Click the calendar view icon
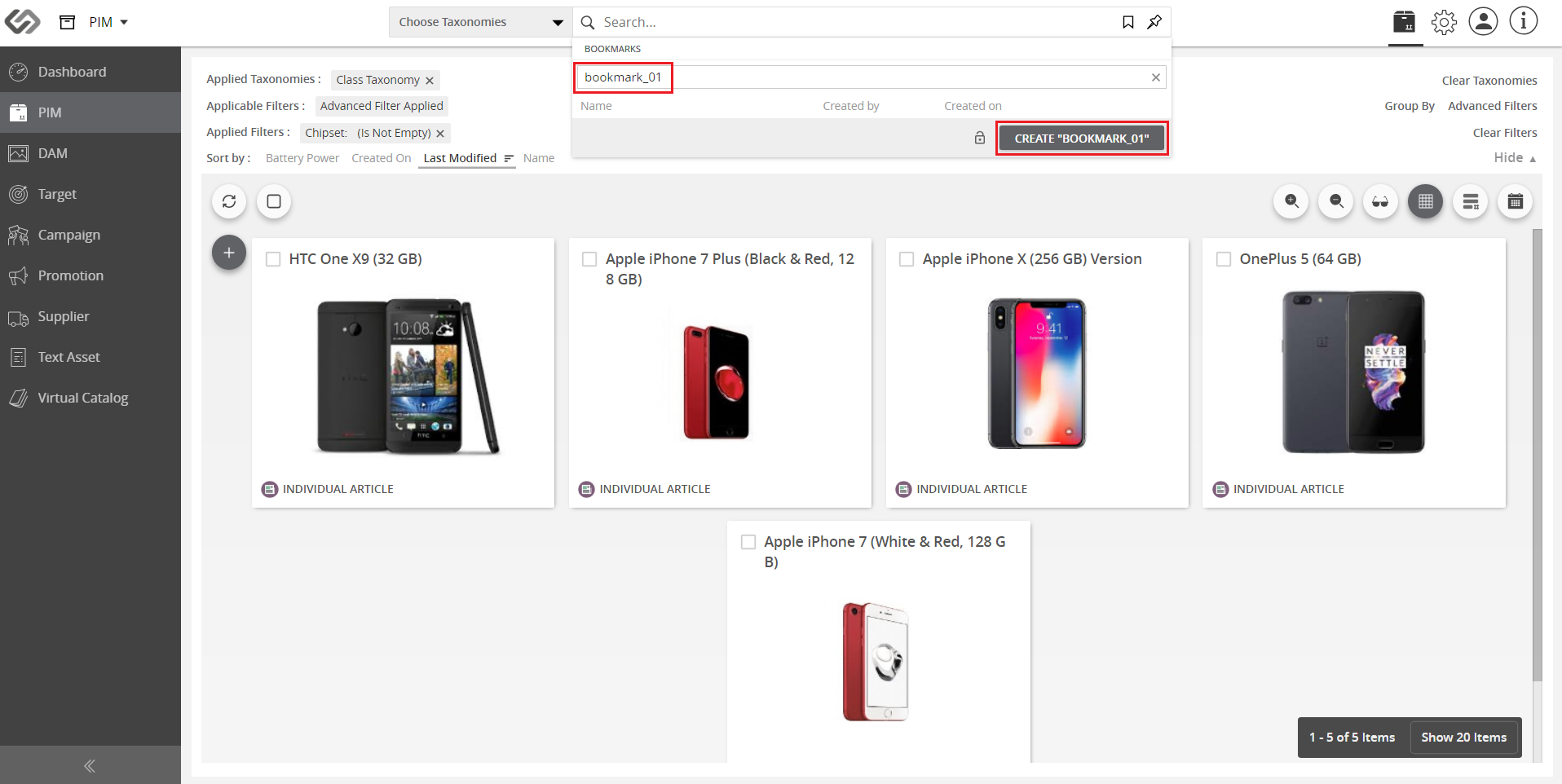 click(x=1516, y=201)
